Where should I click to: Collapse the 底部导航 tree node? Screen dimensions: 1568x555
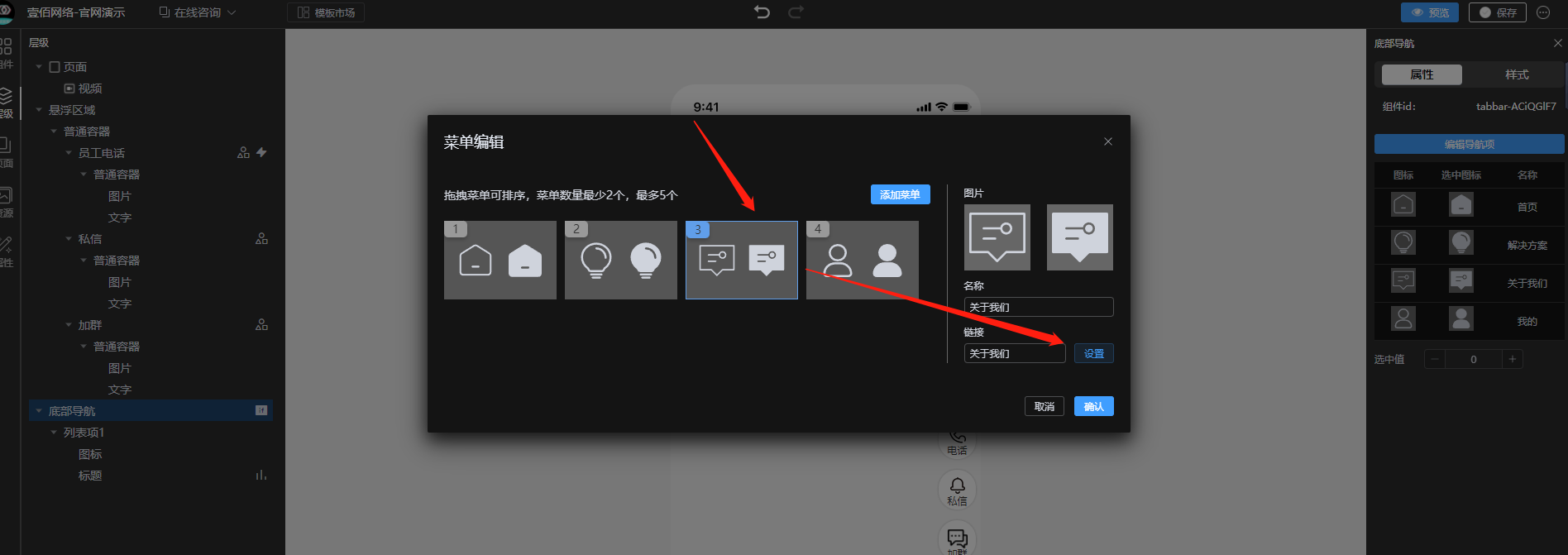pos(39,411)
